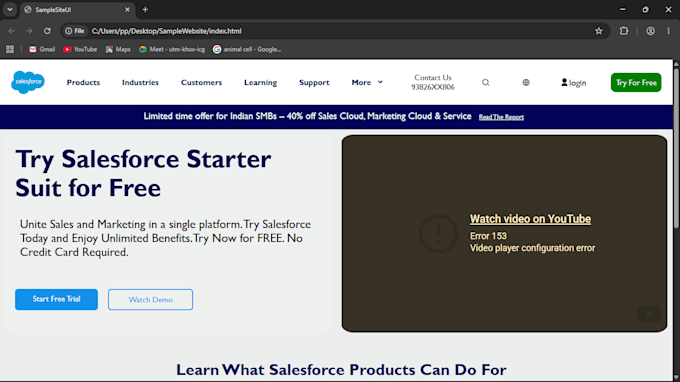Viewport: 680px width, 382px height.
Task: Click the Contact Us phone number
Action: 433,87
